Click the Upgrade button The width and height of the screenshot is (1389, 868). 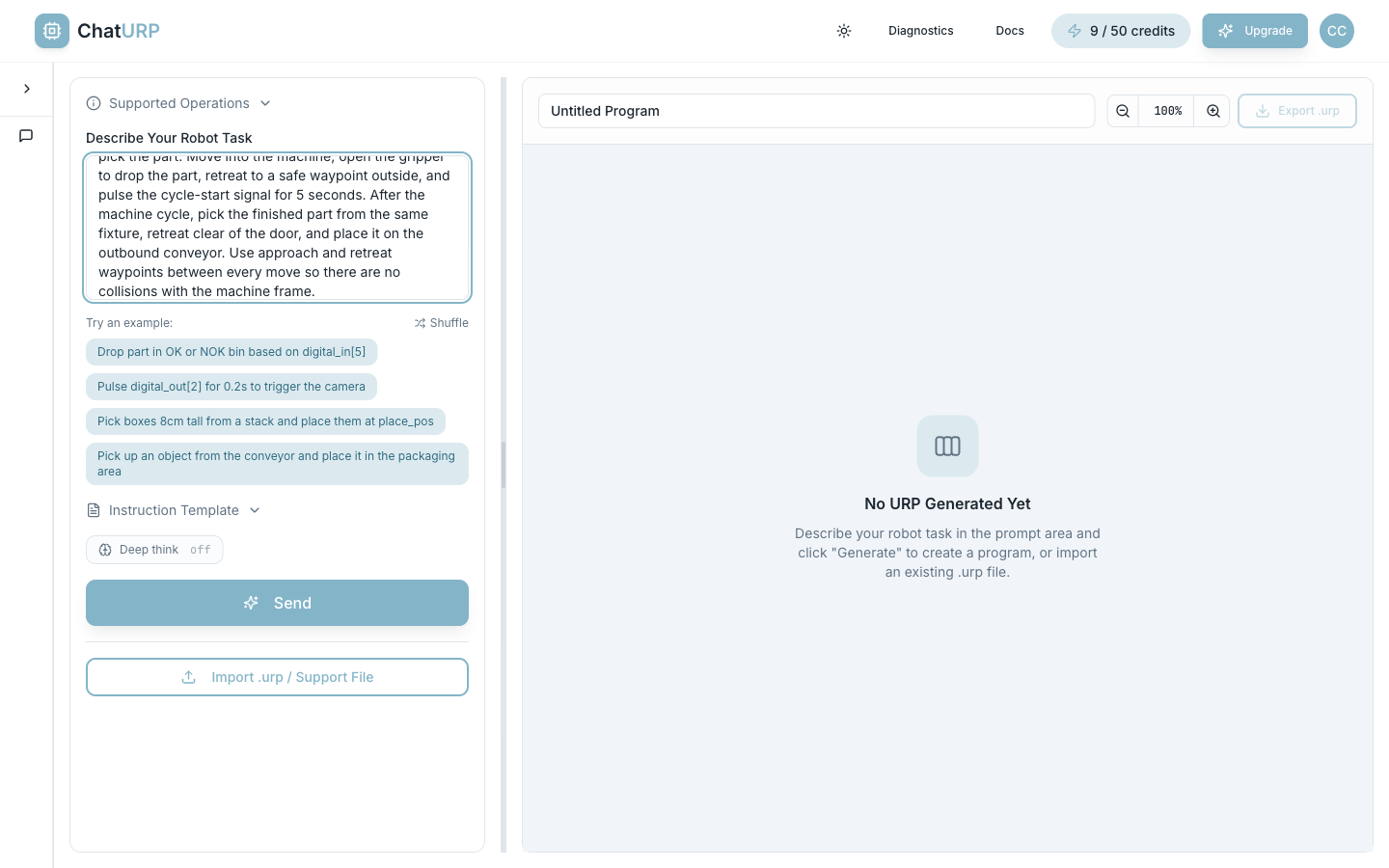pos(1255,31)
